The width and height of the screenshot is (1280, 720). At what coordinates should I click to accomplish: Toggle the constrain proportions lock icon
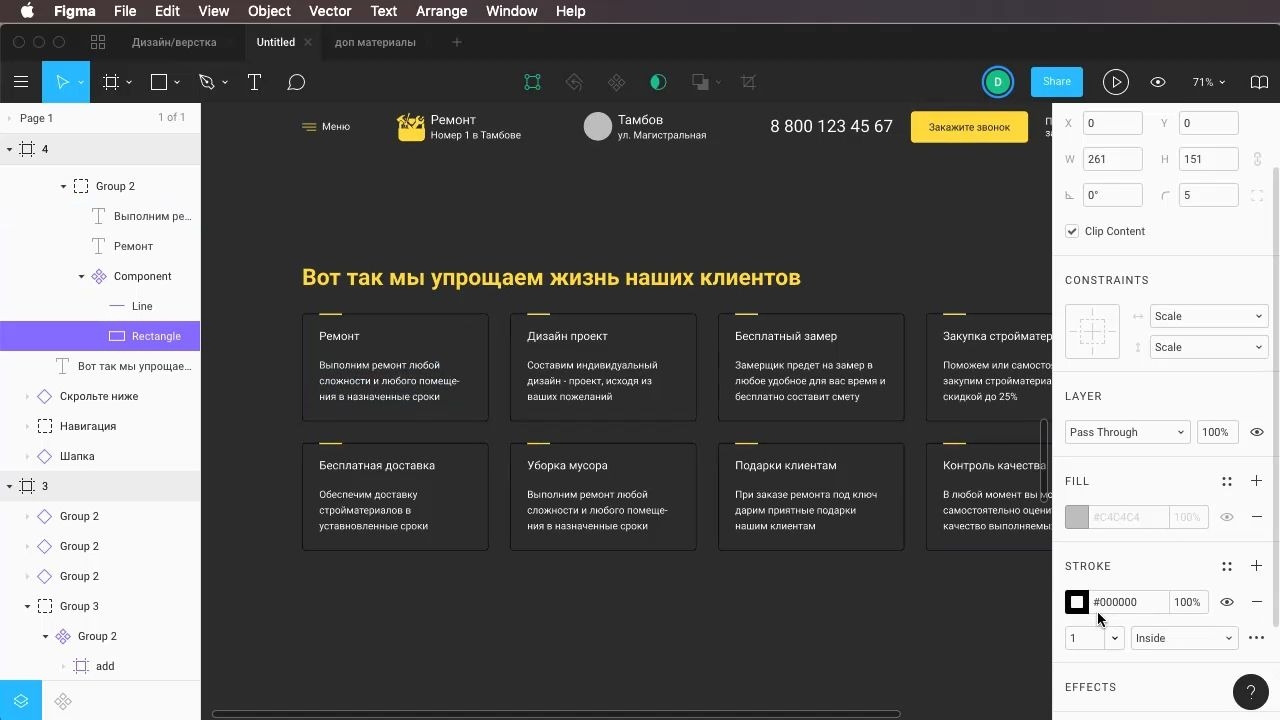coord(1257,159)
